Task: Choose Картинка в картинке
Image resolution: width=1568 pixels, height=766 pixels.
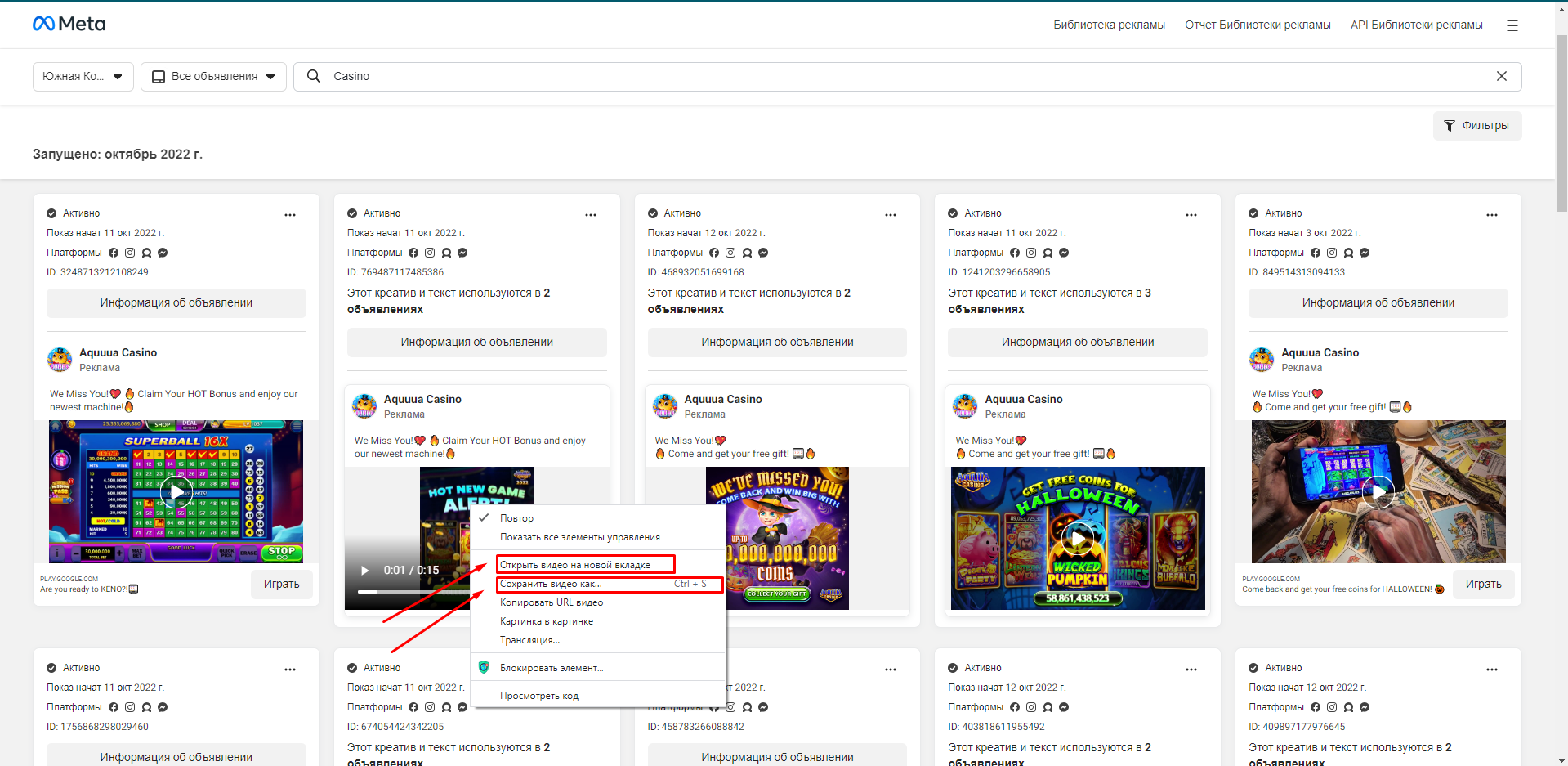Action: [599, 621]
